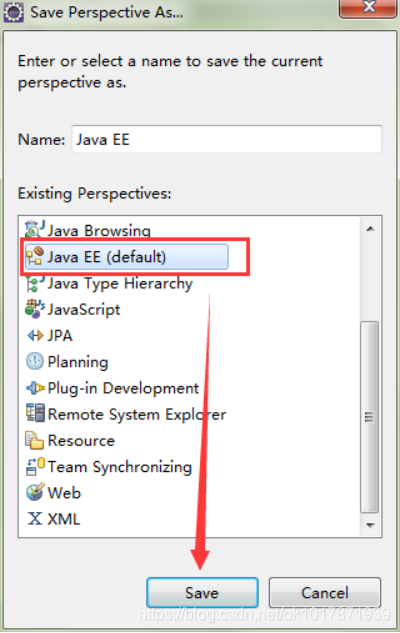Click the perspectives list scroll-down arrow
This screenshot has width=400, height=633.
pyautogui.click(x=370, y=525)
